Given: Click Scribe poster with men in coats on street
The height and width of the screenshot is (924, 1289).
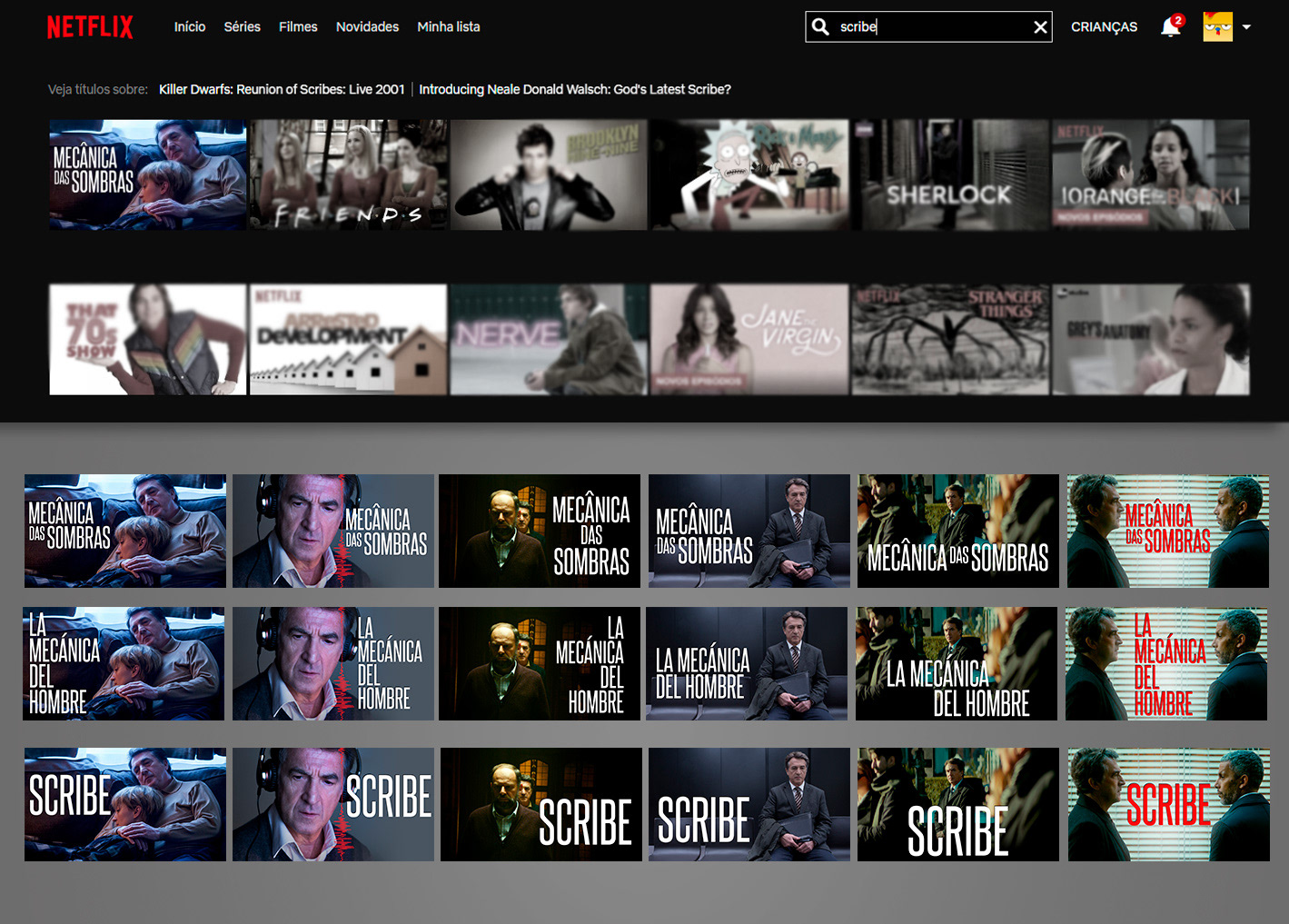Looking at the screenshot, I should coord(958,804).
